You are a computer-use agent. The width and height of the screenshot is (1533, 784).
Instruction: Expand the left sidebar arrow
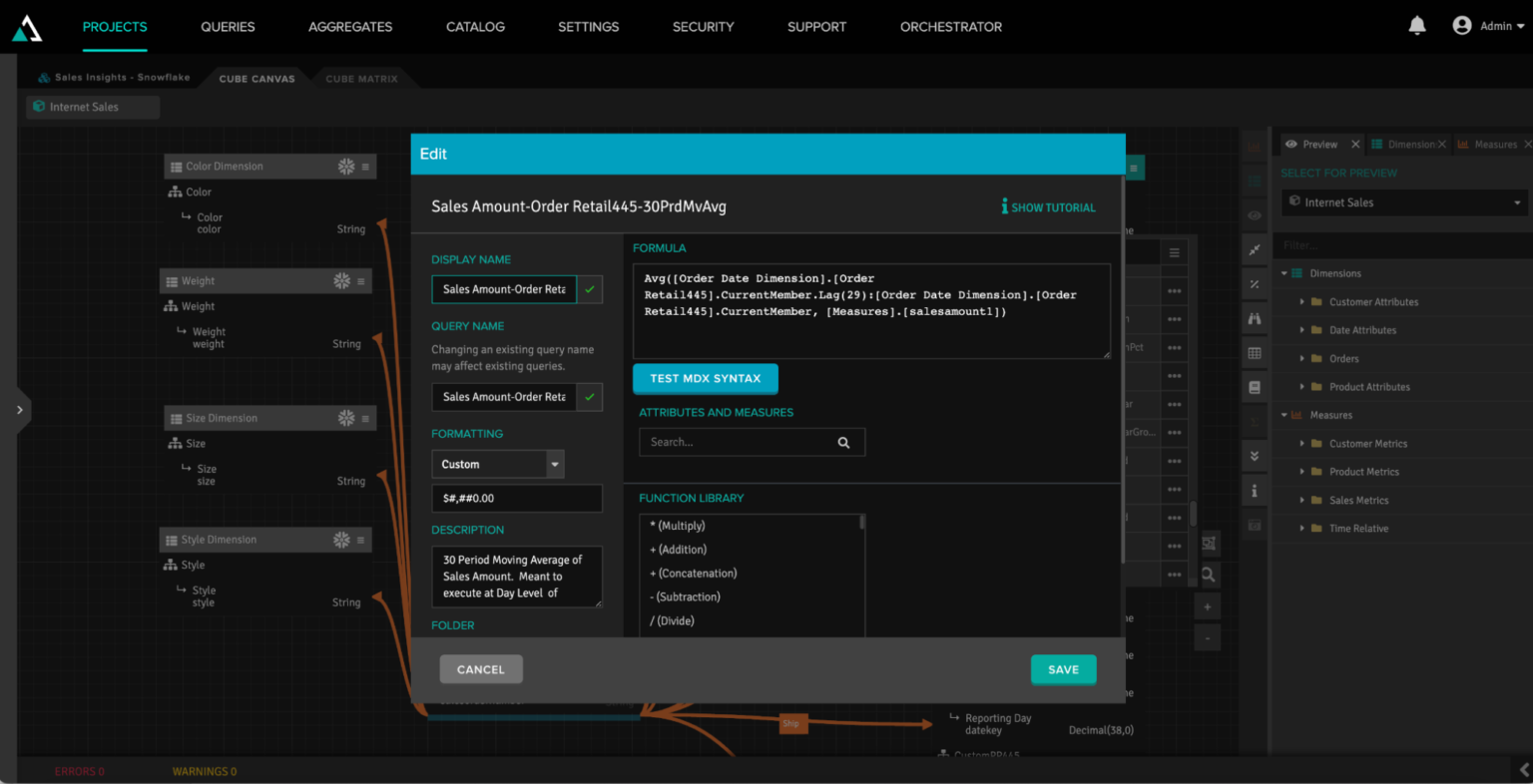pos(20,410)
